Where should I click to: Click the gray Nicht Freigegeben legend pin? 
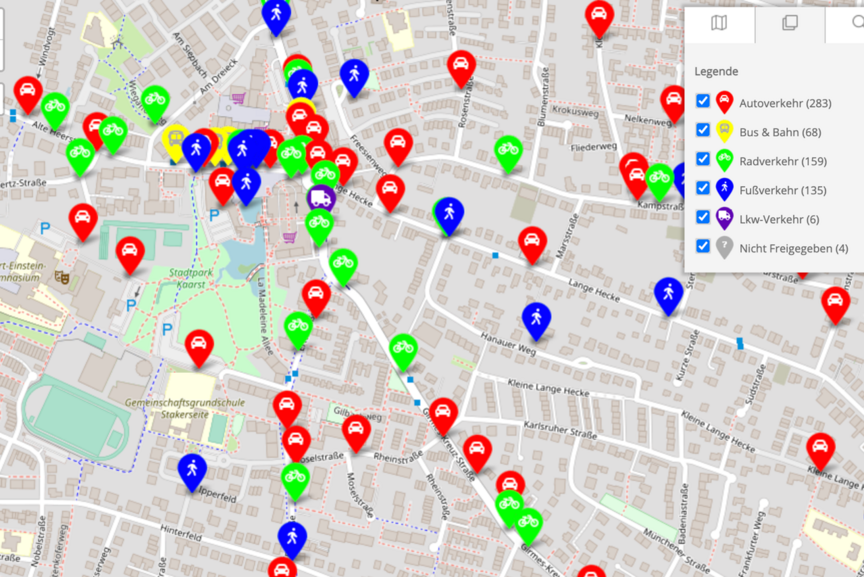pyautogui.click(x=725, y=247)
